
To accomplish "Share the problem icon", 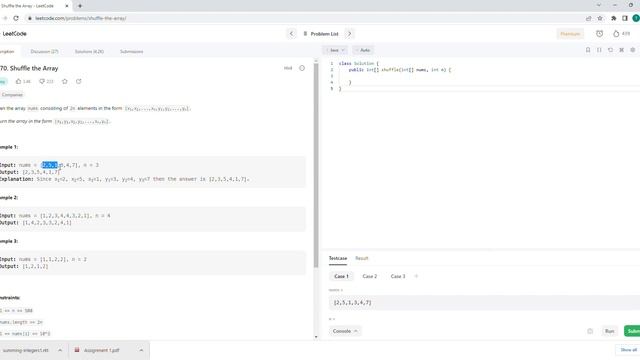I will click(79, 81).
